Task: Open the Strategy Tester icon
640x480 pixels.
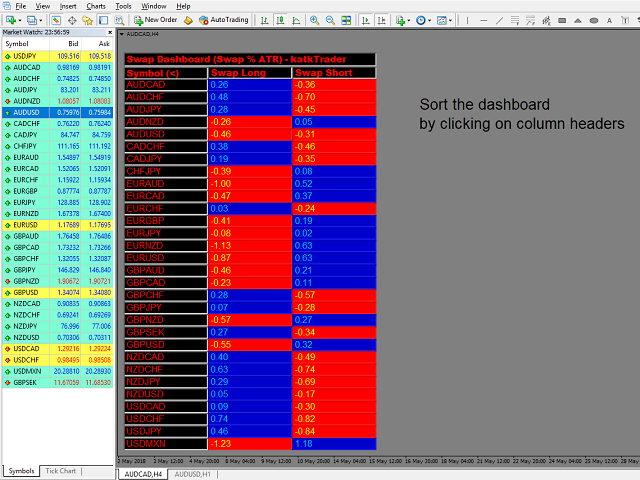Action: 119,20
